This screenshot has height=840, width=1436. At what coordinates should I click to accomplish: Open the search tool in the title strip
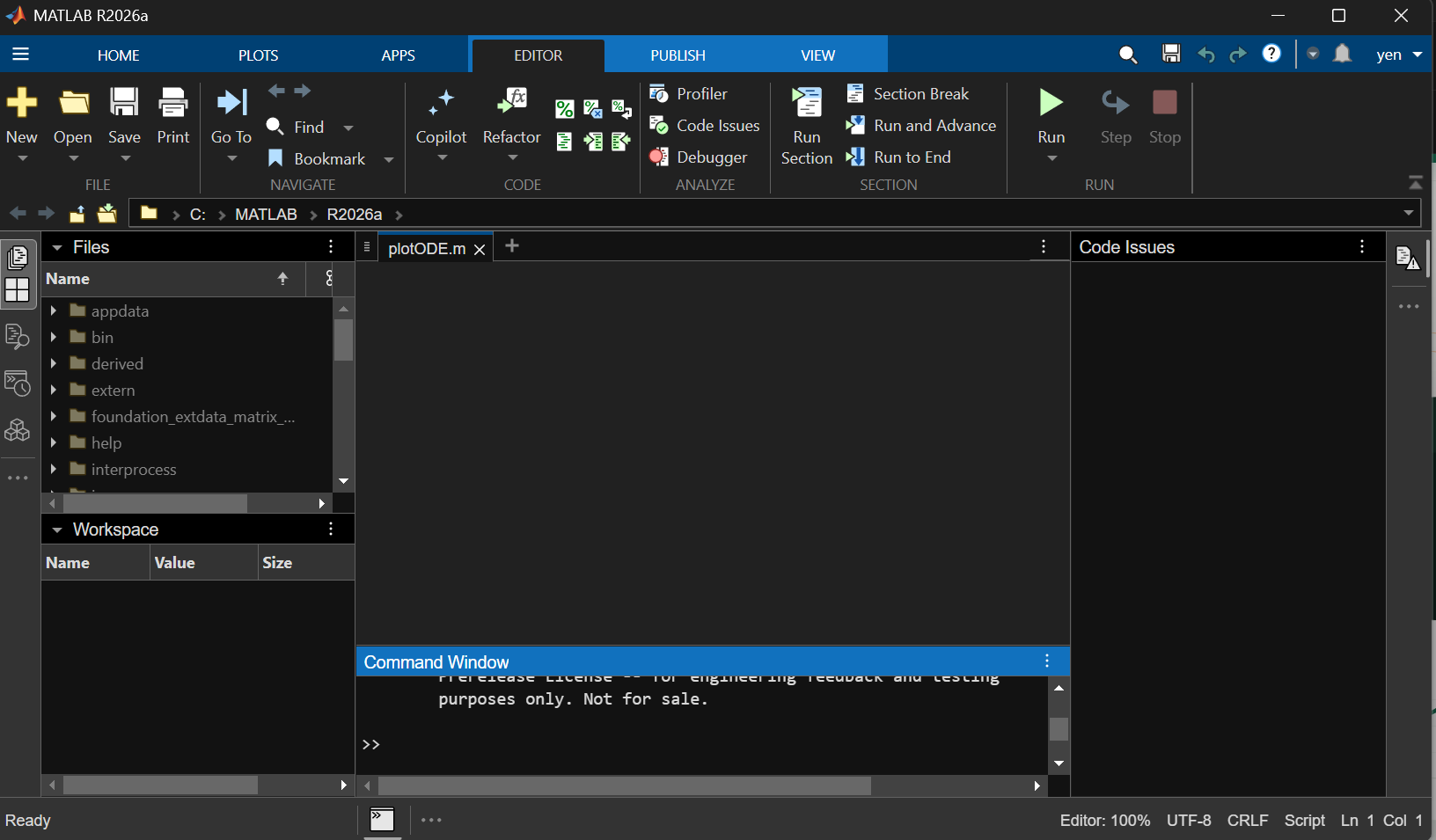pyautogui.click(x=1128, y=55)
